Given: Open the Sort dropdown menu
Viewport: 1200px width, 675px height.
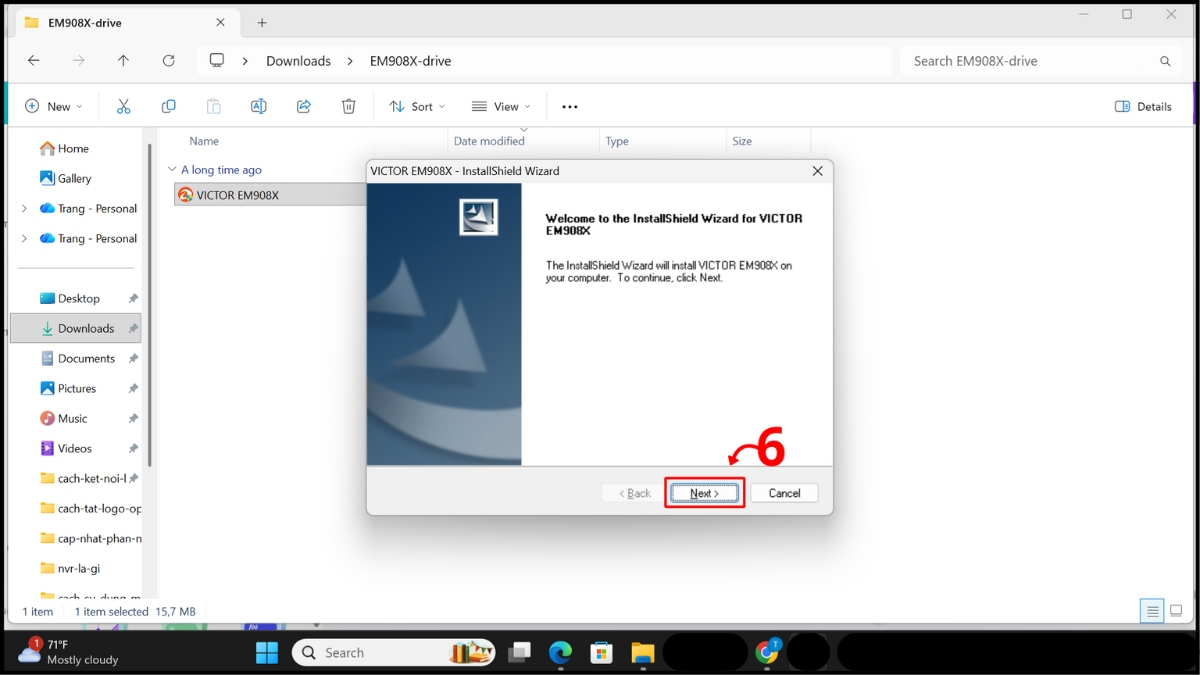Looking at the screenshot, I should click(417, 106).
